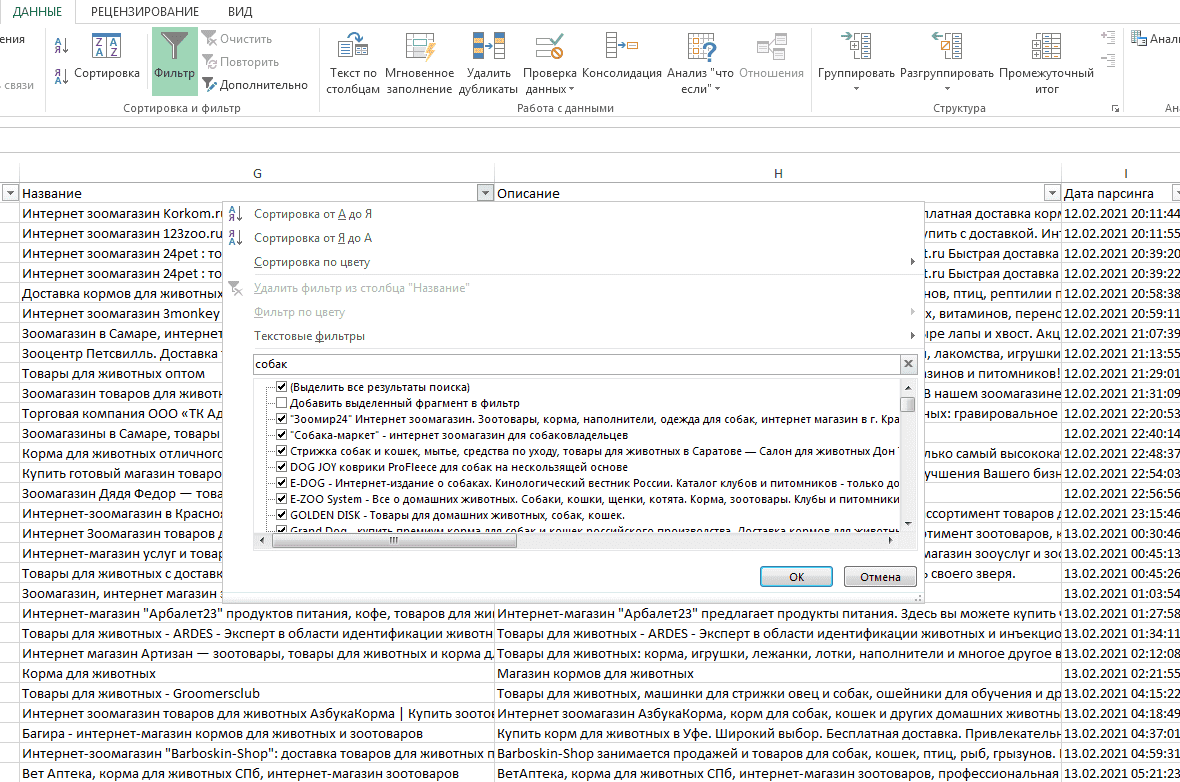Sort descending Z to A ribbon icon
Viewport: 1180px width, 782px height.
tap(62, 75)
